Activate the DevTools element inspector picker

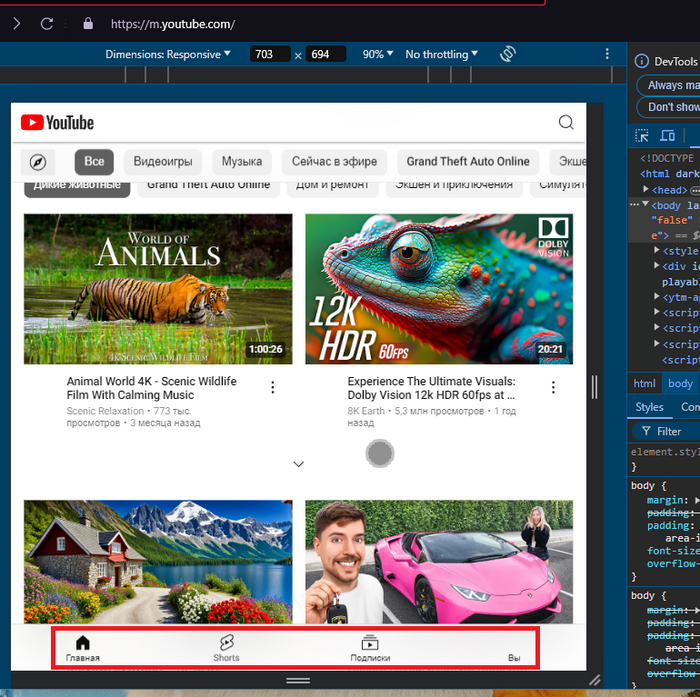[x=643, y=135]
